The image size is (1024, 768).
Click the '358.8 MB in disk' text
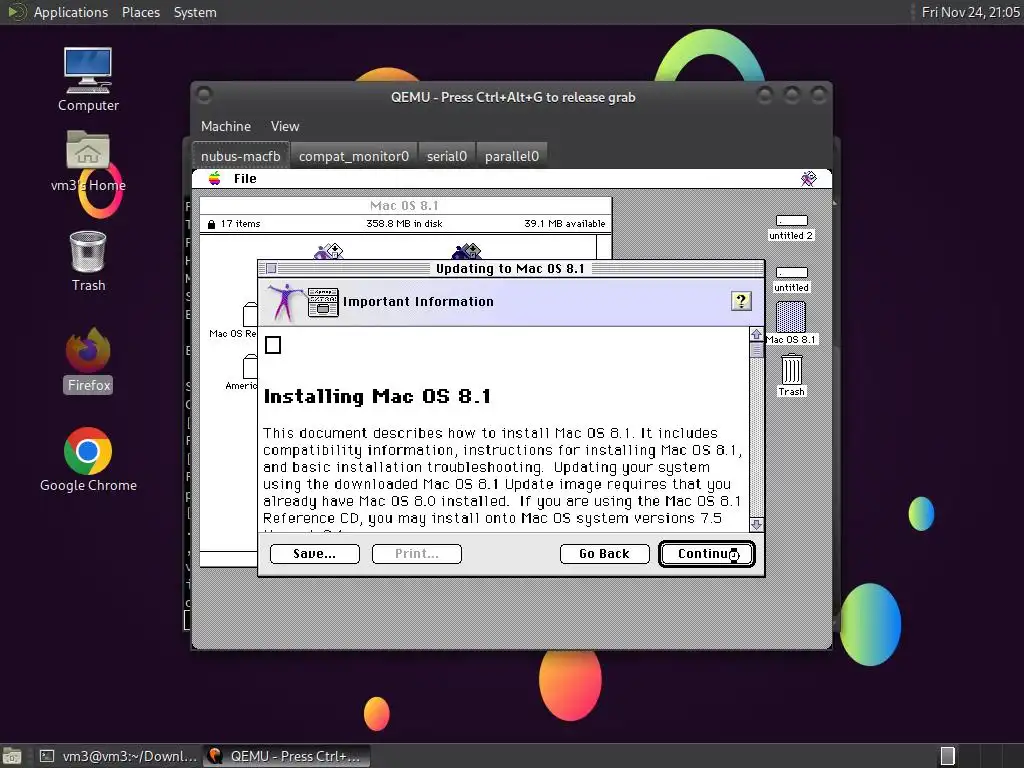(404, 224)
